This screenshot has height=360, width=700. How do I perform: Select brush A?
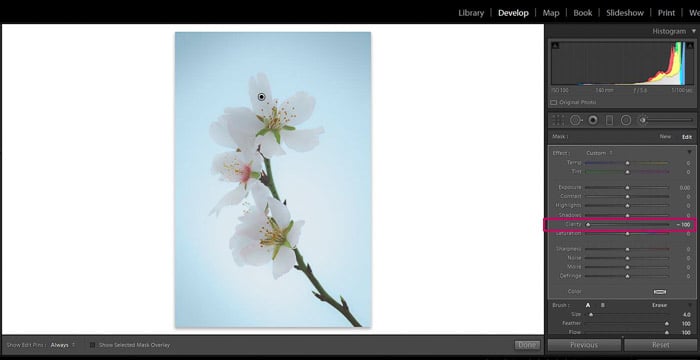(x=588, y=306)
